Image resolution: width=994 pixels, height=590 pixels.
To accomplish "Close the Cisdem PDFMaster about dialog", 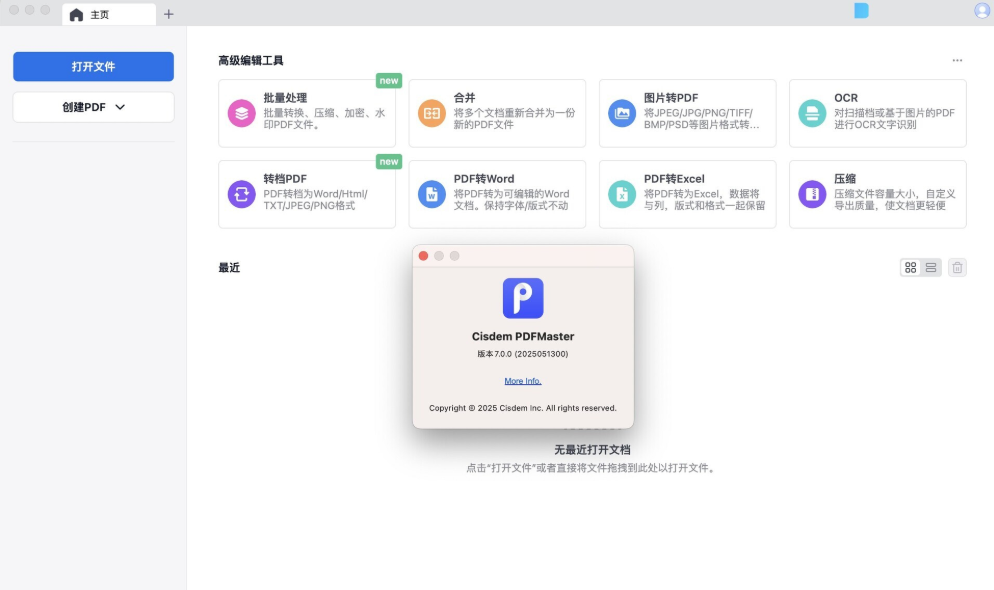I will pos(423,256).
